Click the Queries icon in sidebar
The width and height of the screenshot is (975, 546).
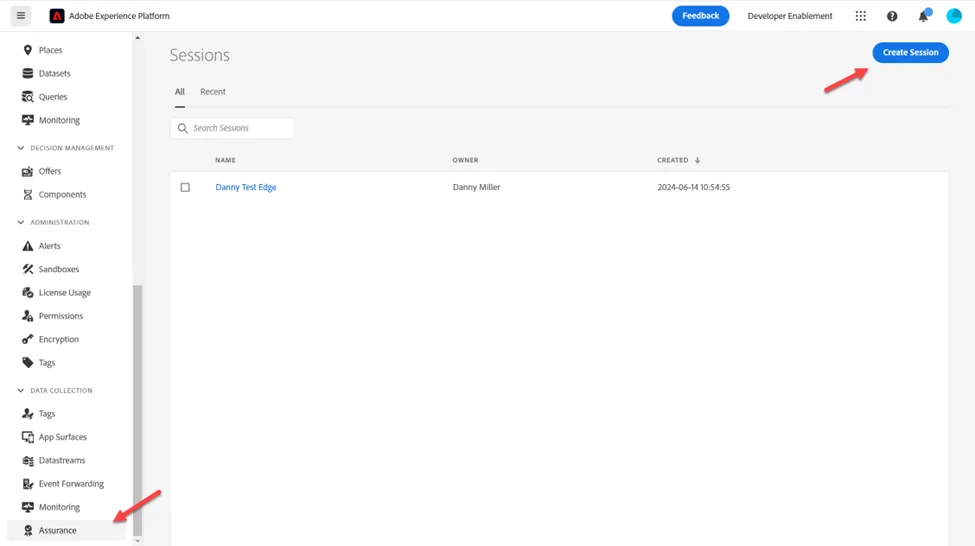27,96
